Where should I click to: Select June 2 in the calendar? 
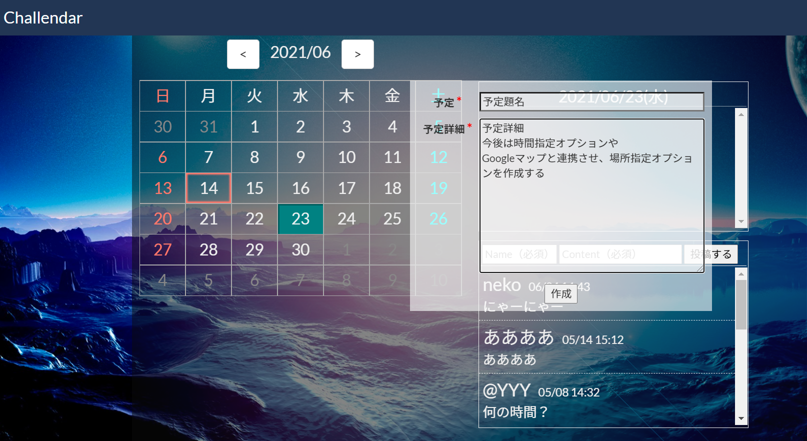tap(301, 127)
